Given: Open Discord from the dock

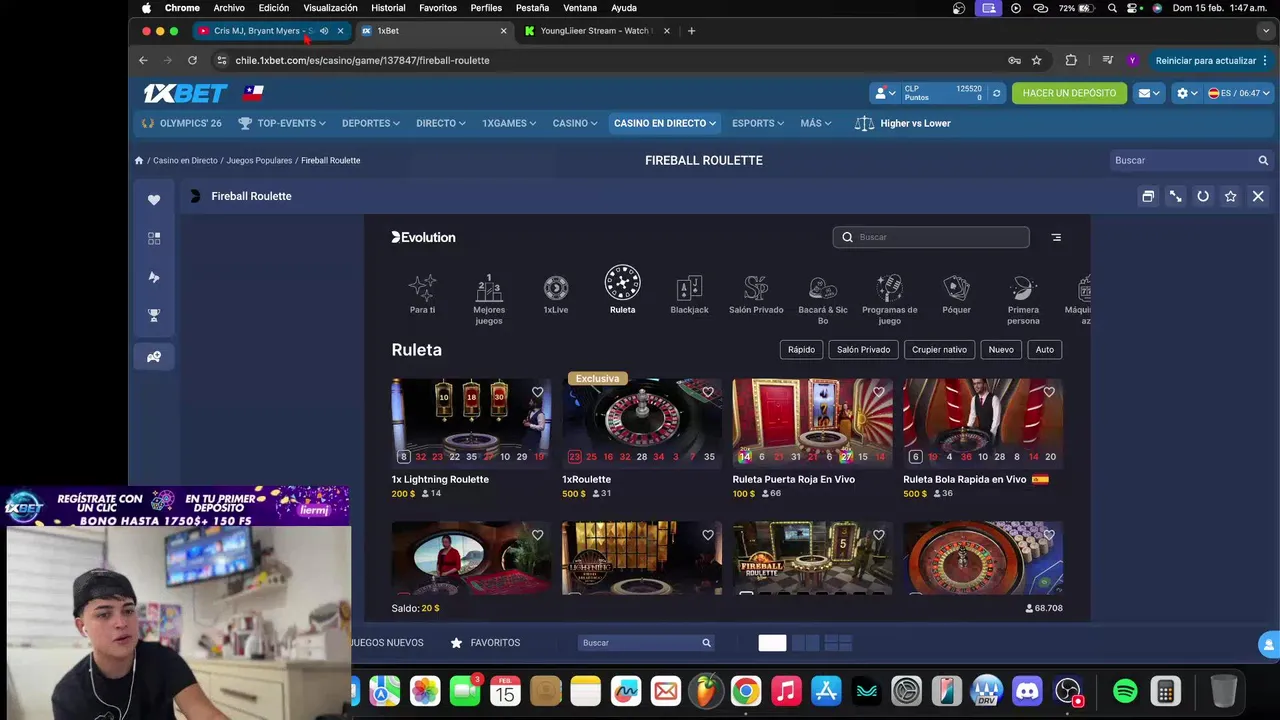Looking at the screenshot, I should point(1027,691).
